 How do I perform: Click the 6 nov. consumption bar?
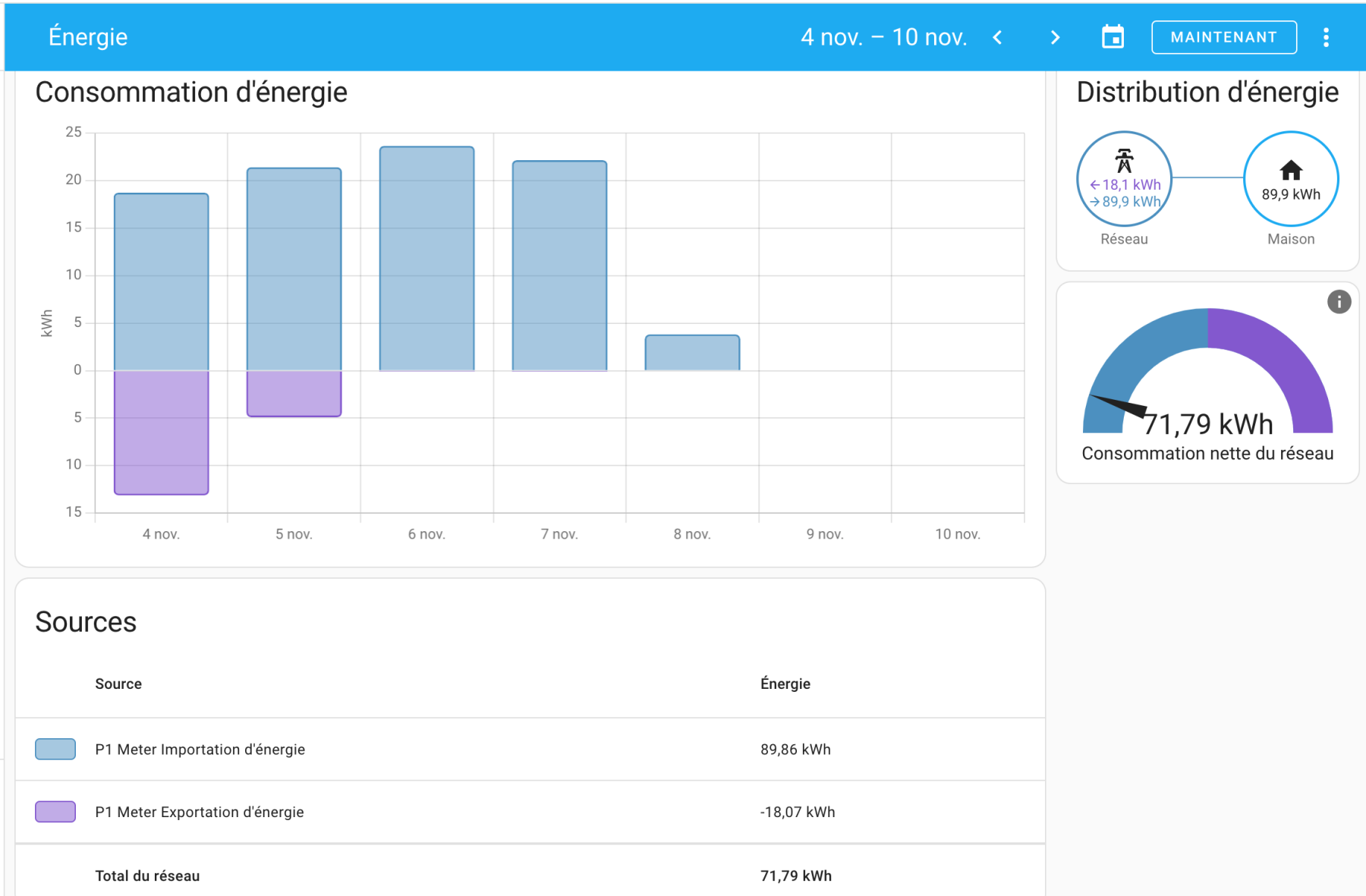coord(427,259)
